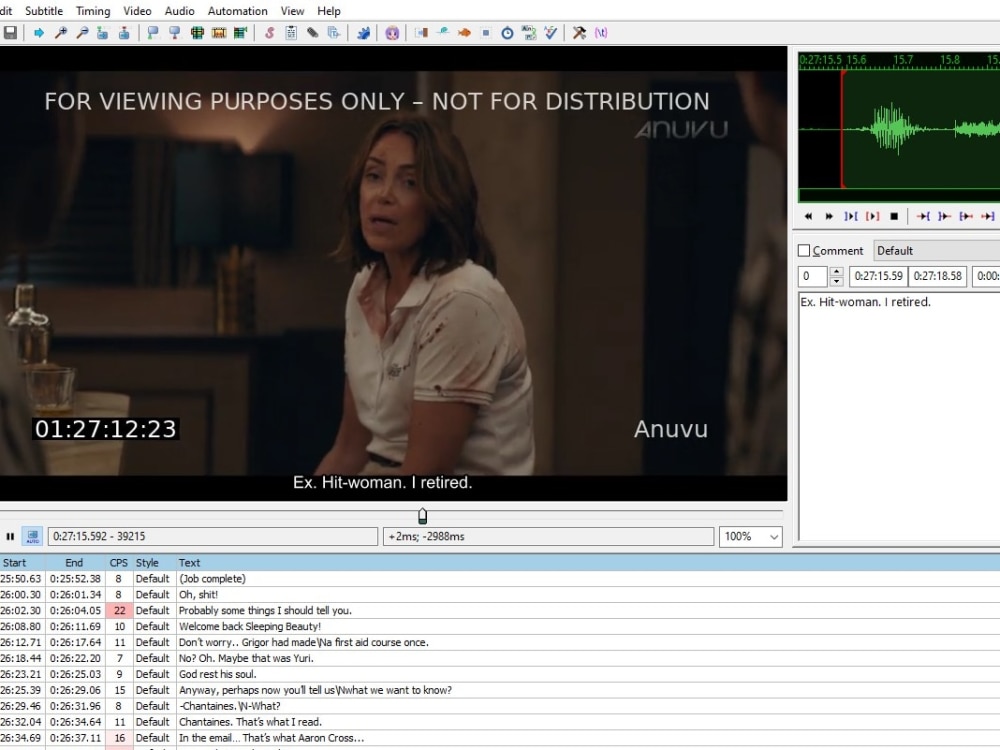Image resolution: width=1000 pixels, height=750 pixels.
Task: Open Options hammer and wrench icon
Action: 579,33
